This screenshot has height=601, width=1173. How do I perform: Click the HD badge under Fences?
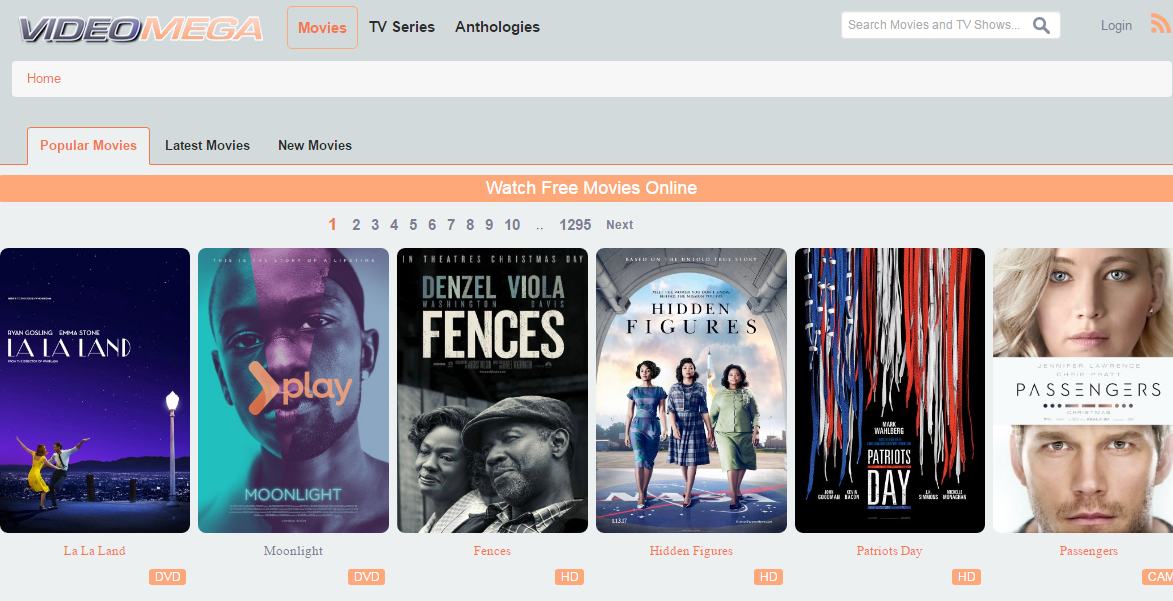tap(569, 577)
